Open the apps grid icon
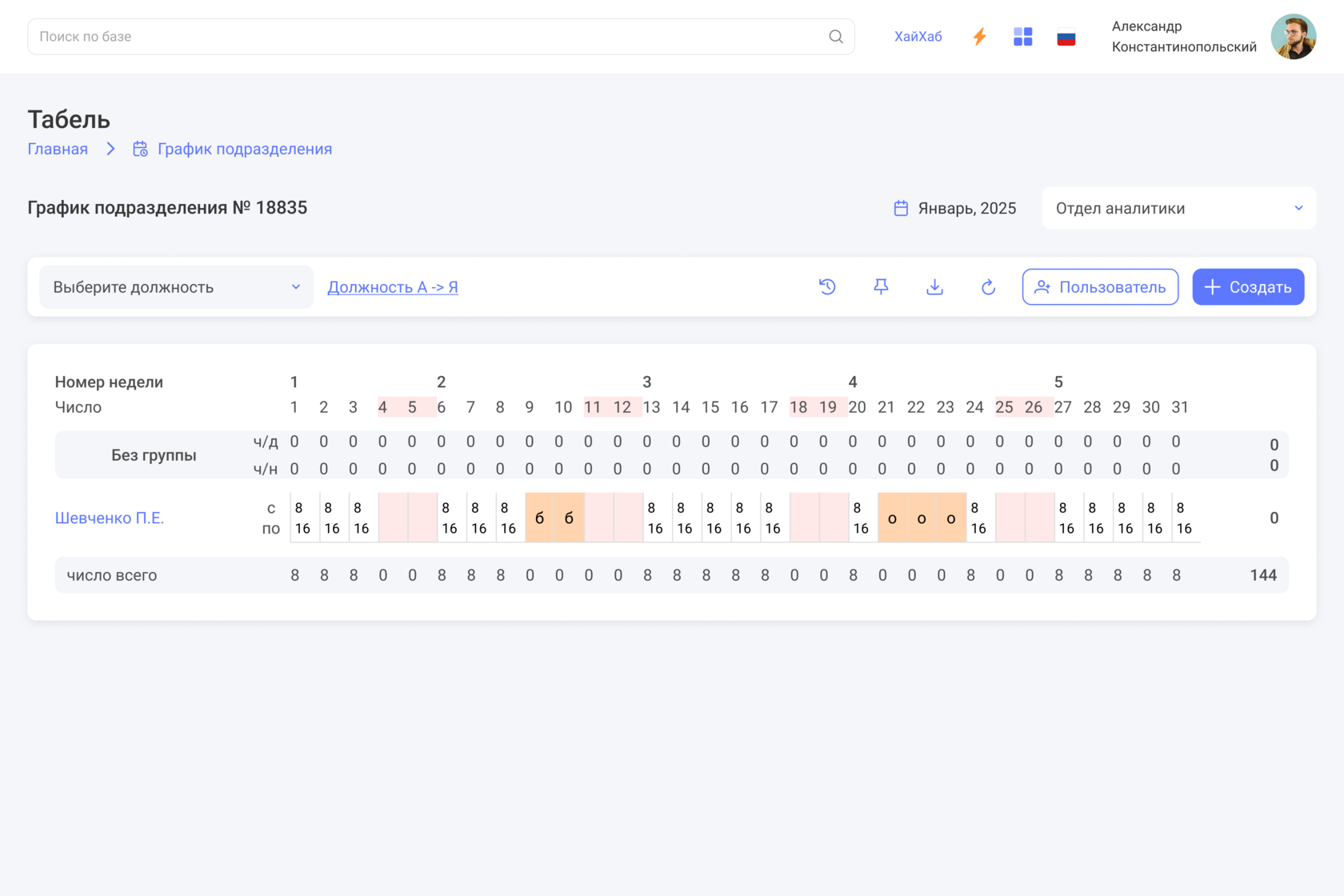1344x896 pixels. [1022, 37]
